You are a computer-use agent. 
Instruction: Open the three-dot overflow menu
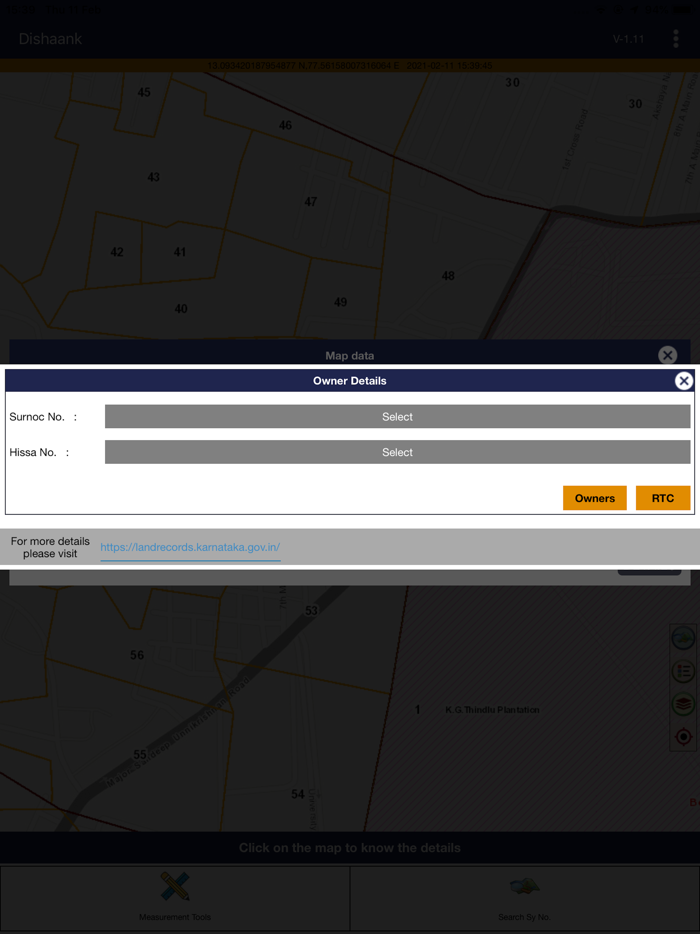click(676, 39)
